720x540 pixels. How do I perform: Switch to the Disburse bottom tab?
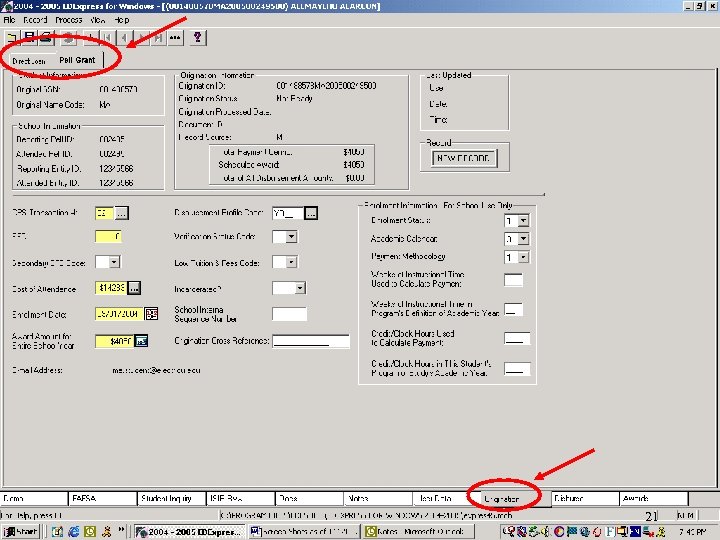[585, 498]
